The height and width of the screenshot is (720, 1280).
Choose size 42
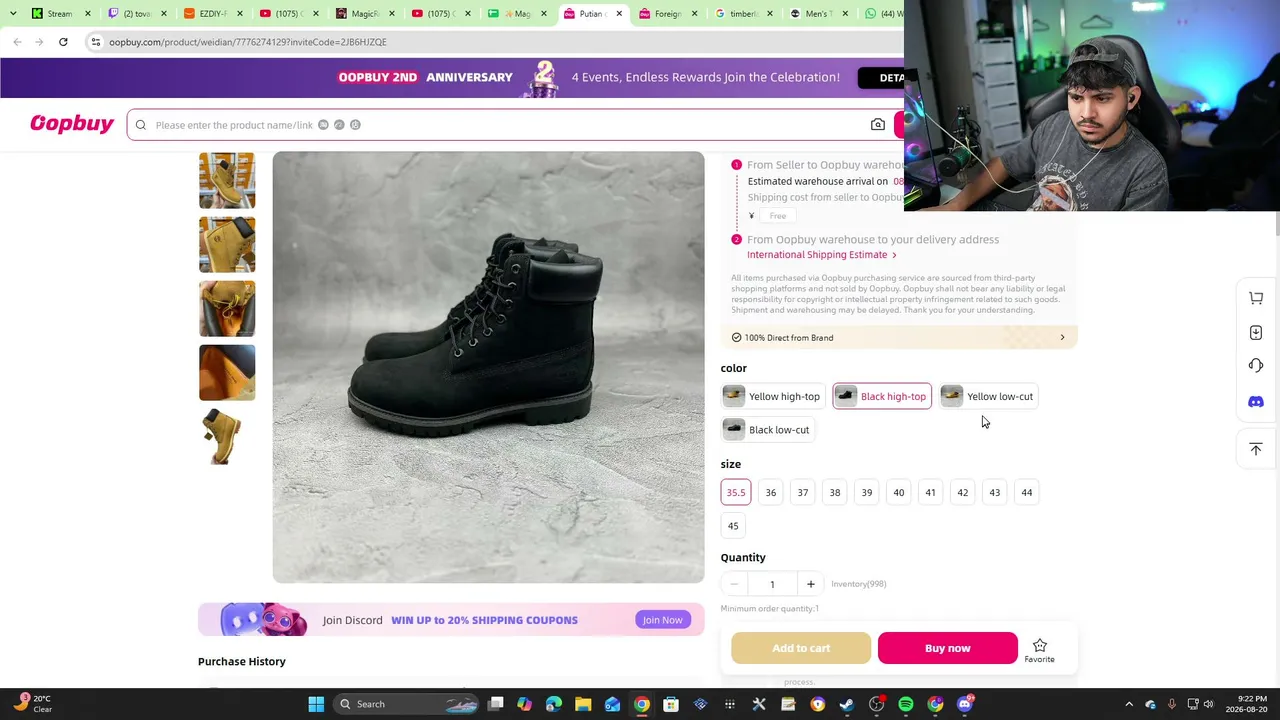[x=962, y=492]
